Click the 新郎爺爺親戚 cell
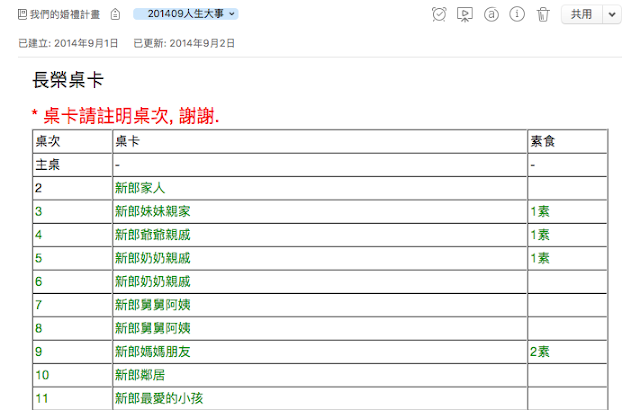The height and width of the screenshot is (410, 640). click(320, 235)
